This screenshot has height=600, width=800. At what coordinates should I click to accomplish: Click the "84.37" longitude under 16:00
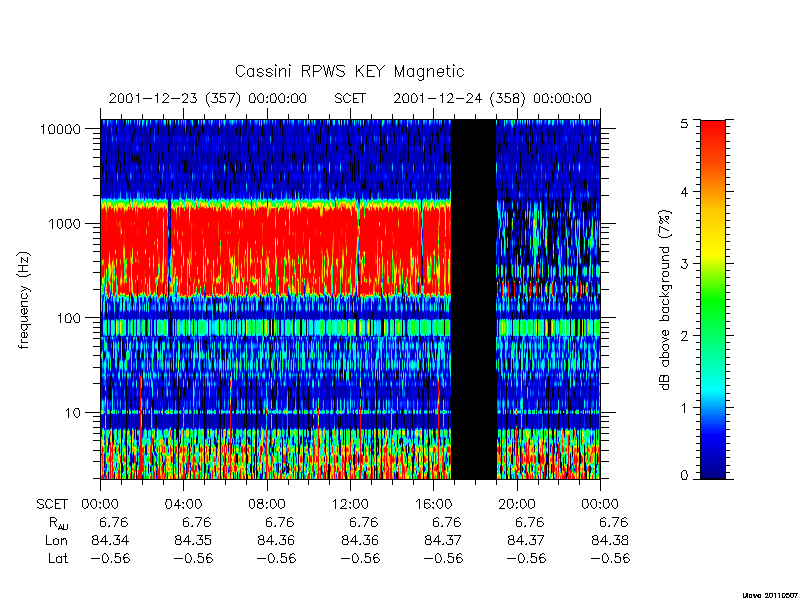[x=443, y=540]
